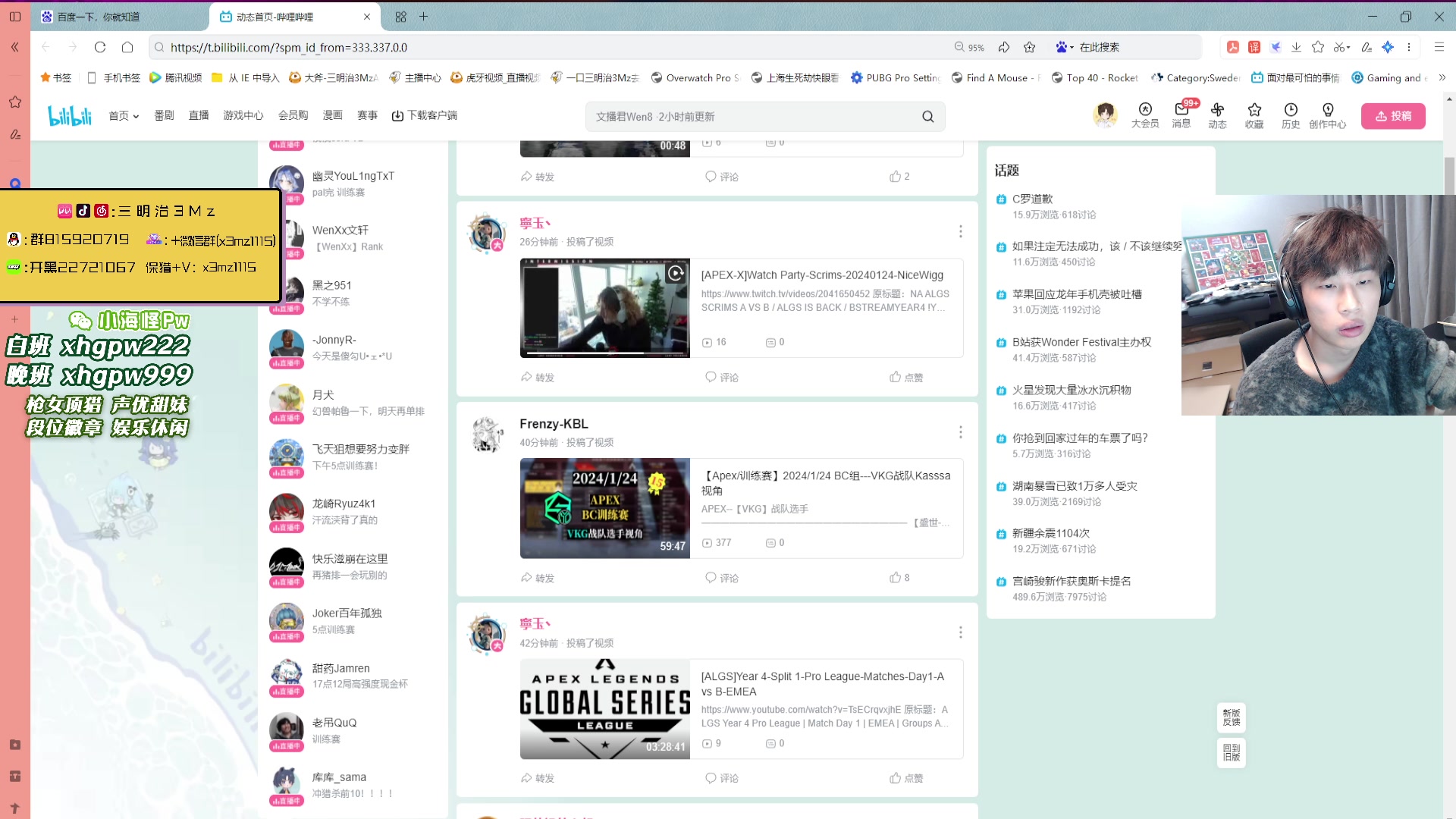Click the pink 投稿 upload button

click(1393, 116)
